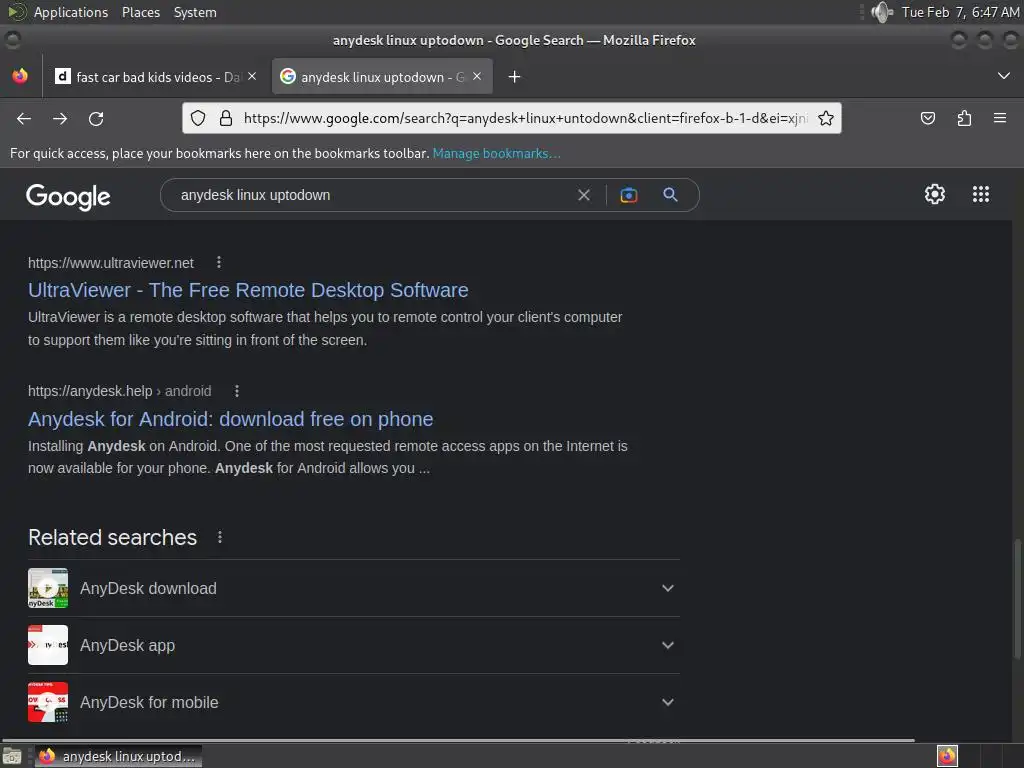Close the fast car bad kids videos tab
The height and width of the screenshot is (768, 1024).
pos(252,76)
